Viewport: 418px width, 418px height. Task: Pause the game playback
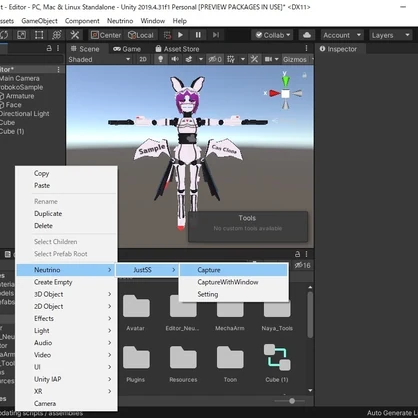(x=198, y=35)
